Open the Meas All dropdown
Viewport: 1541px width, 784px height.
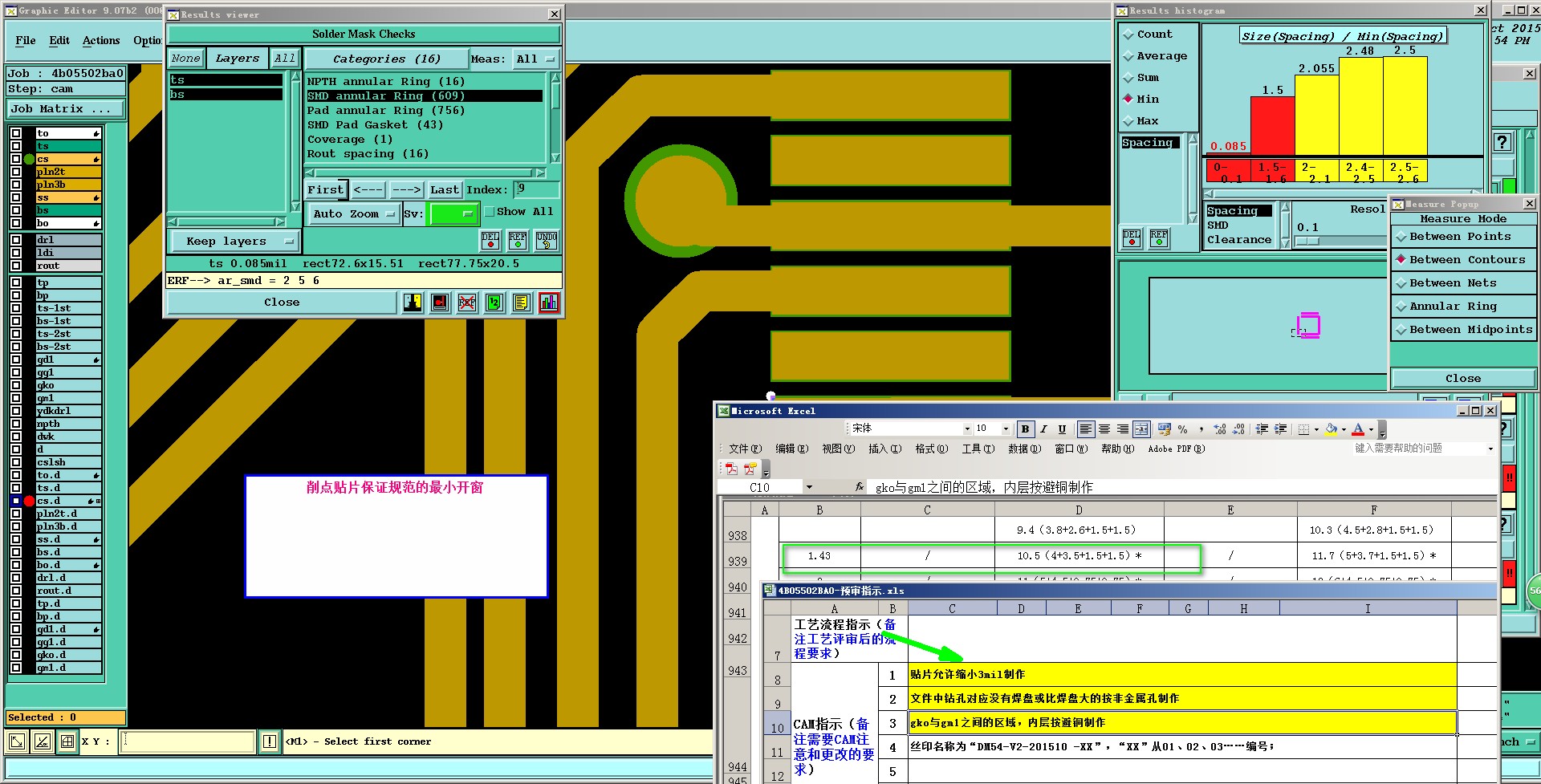536,59
